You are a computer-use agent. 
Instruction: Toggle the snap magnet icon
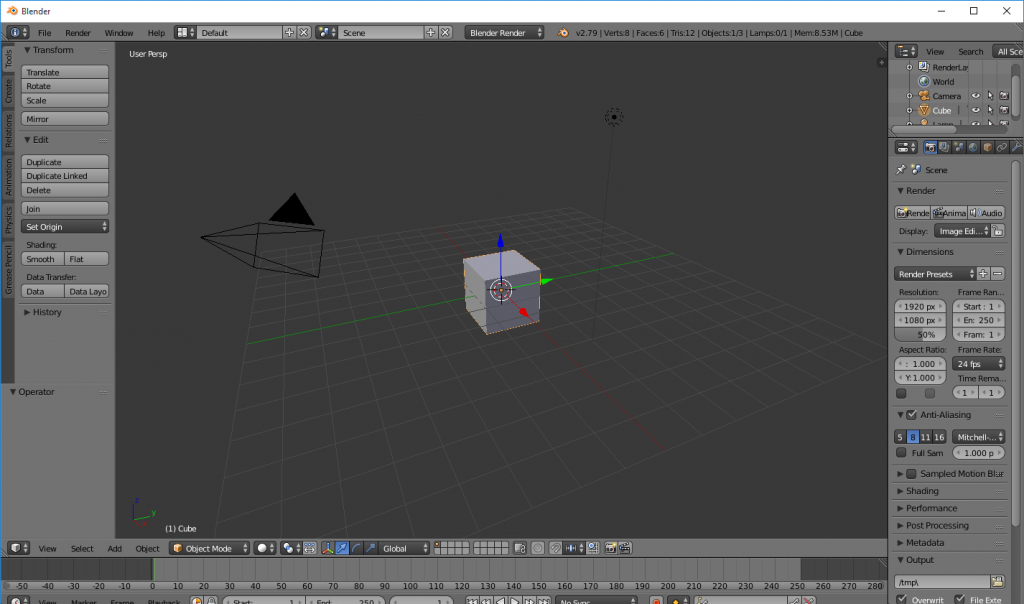point(555,548)
